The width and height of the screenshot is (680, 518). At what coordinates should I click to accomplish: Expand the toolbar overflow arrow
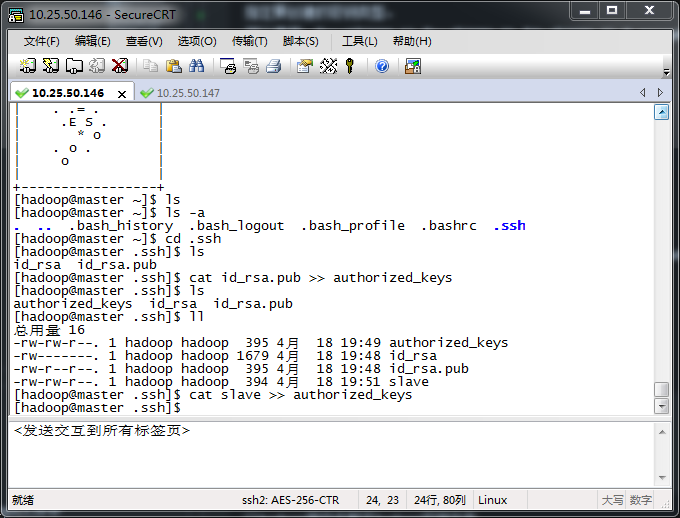click(x=666, y=72)
